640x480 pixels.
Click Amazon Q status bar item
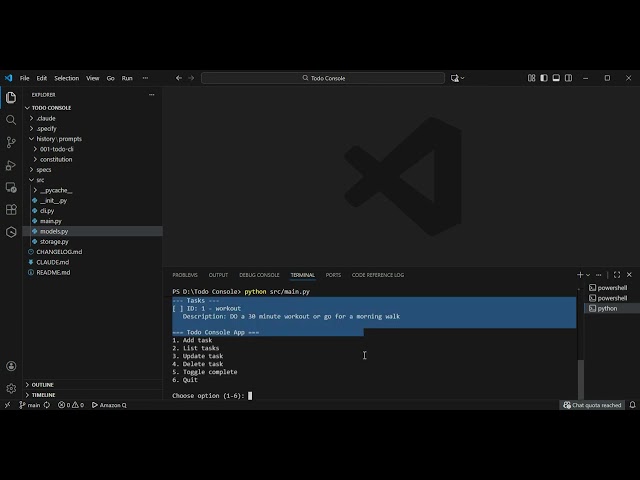[x=109, y=405]
